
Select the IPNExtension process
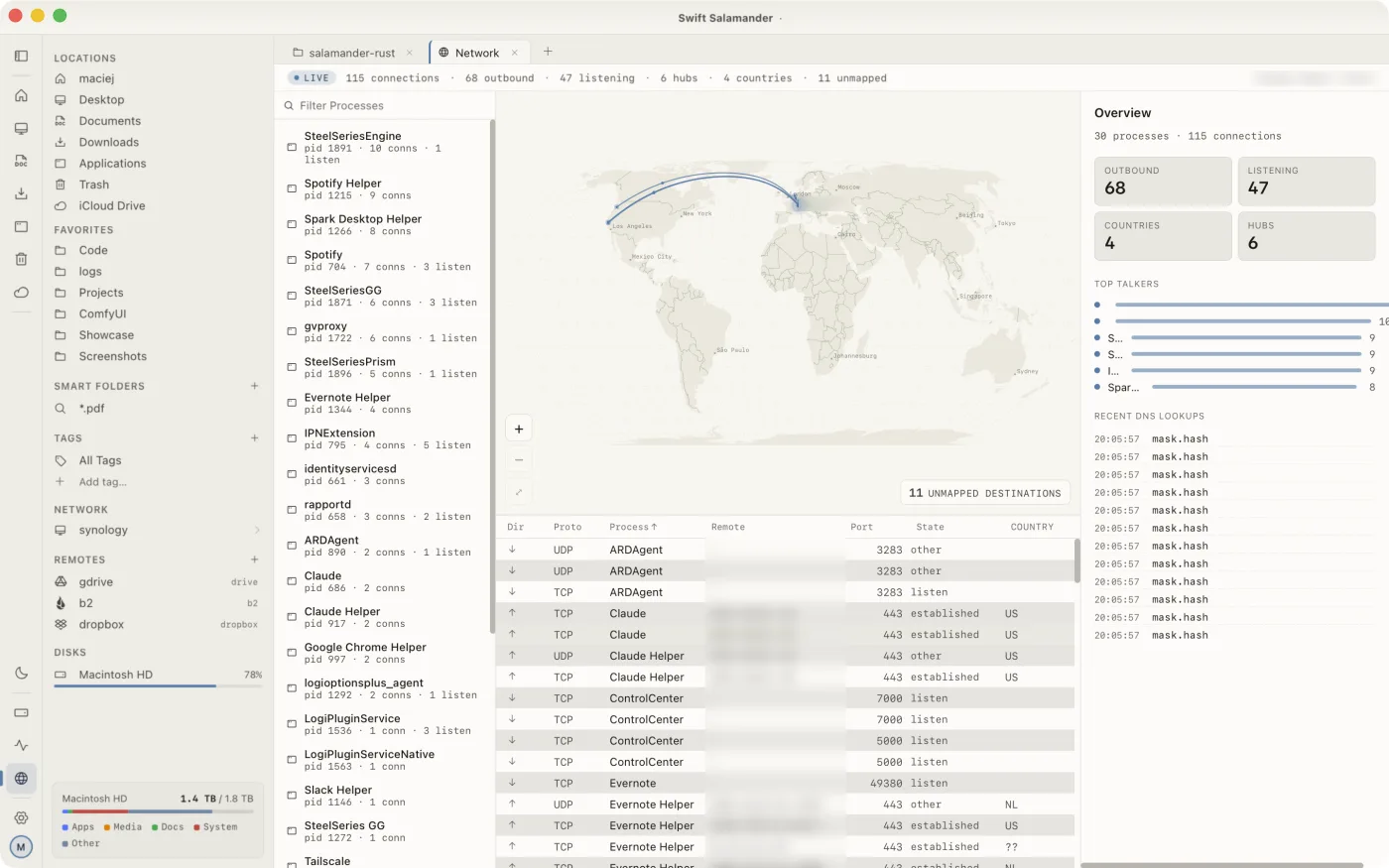coord(384,438)
